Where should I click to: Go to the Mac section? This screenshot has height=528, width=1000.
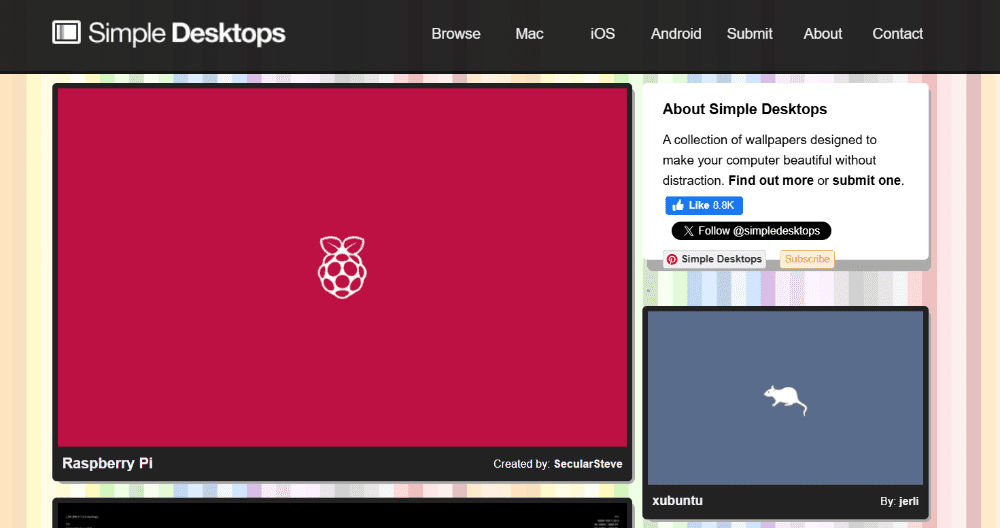click(529, 34)
